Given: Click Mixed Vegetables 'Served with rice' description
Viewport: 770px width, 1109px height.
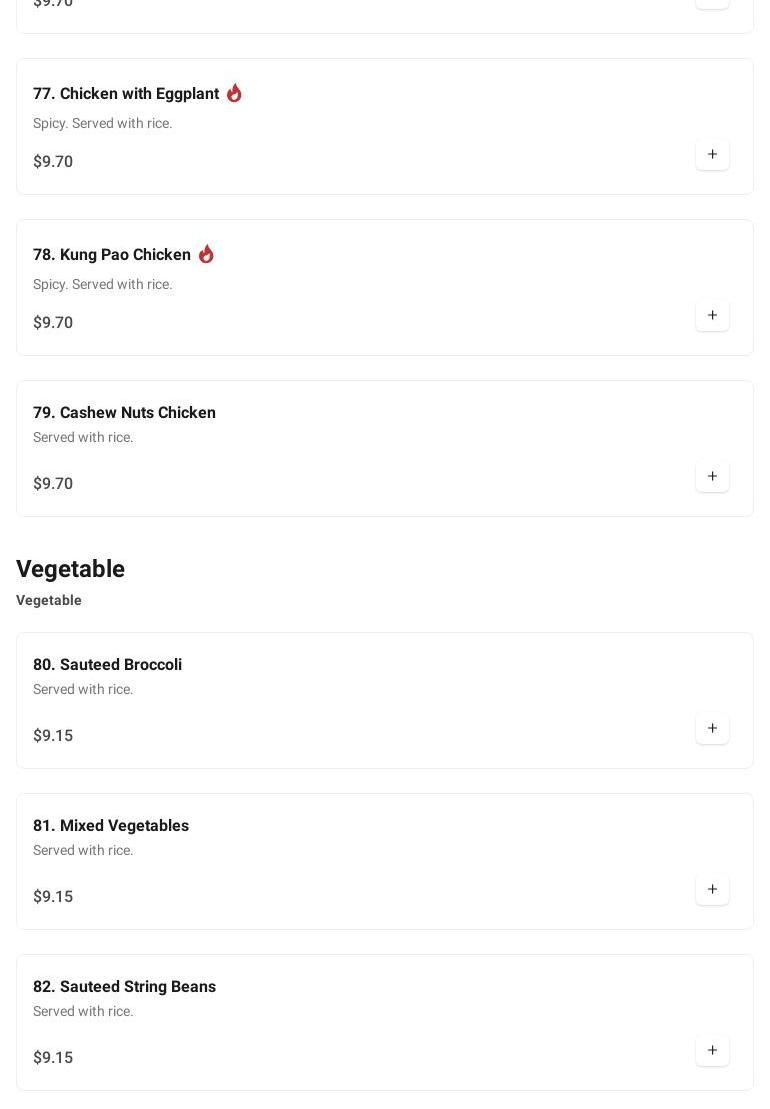Looking at the screenshot, I should (83, 851).
